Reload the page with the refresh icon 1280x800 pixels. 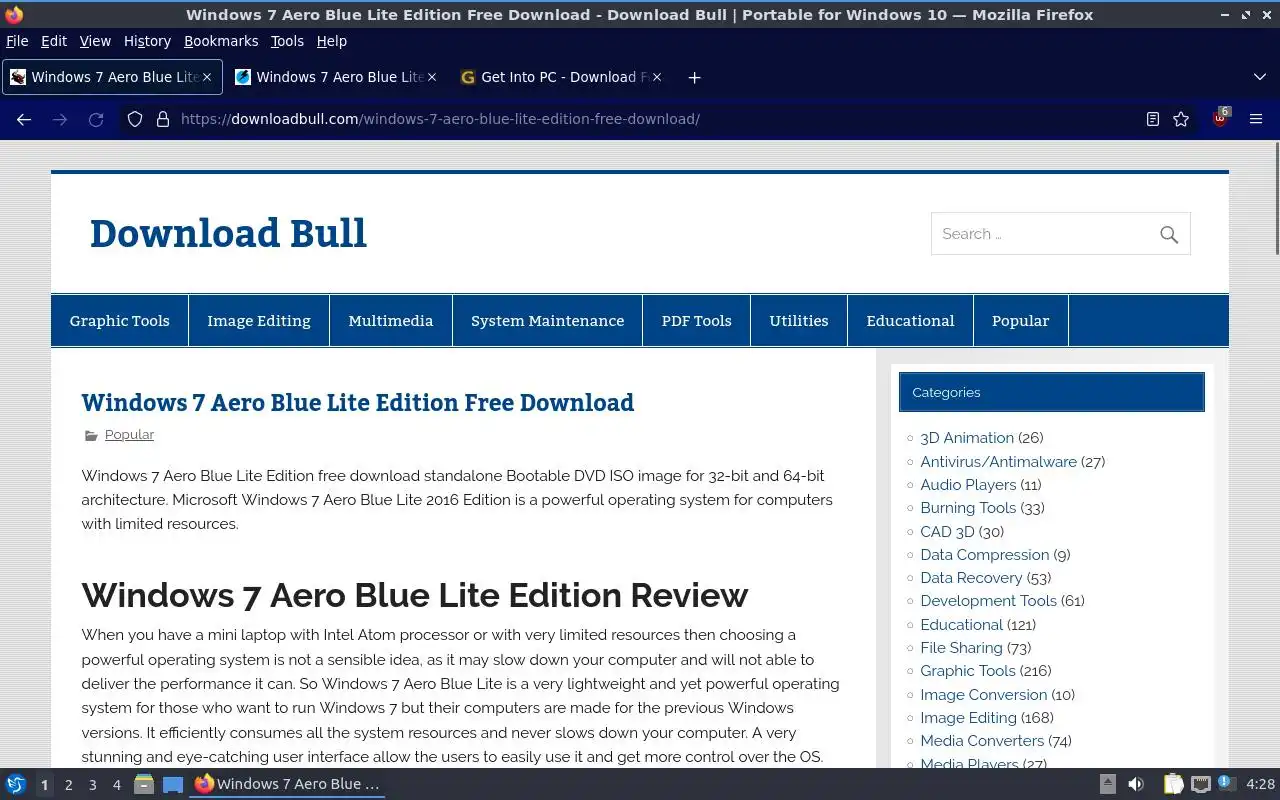(96, 119)
